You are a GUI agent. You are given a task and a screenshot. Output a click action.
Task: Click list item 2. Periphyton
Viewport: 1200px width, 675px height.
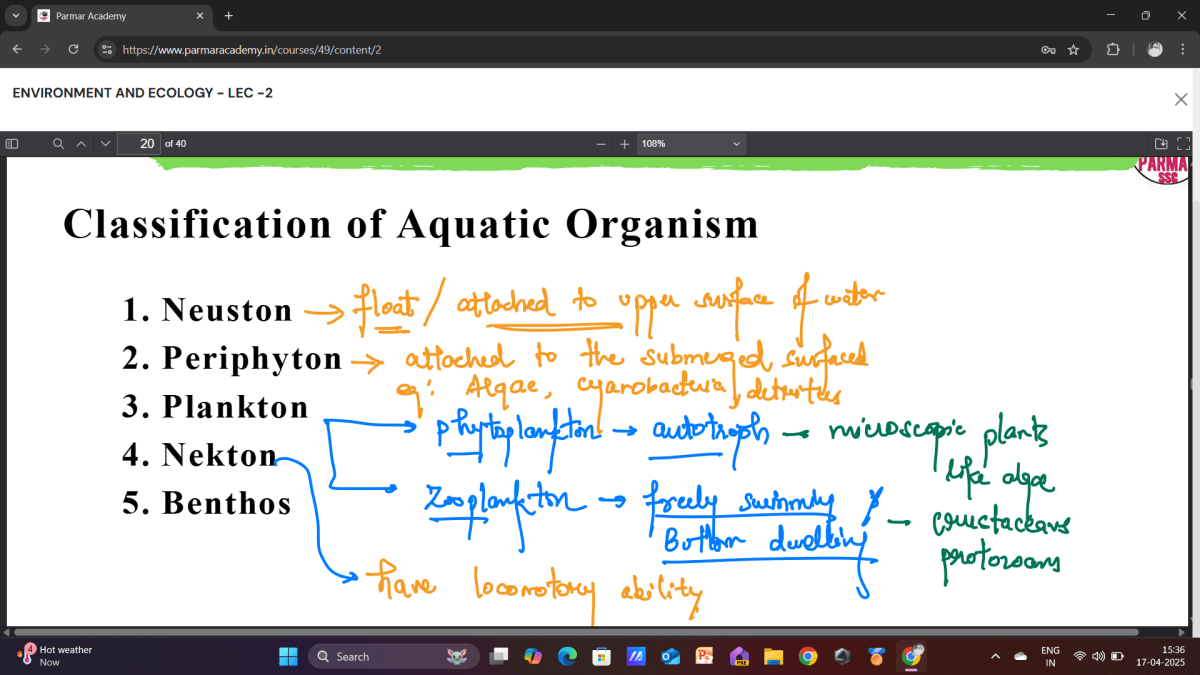coord(232,359)
